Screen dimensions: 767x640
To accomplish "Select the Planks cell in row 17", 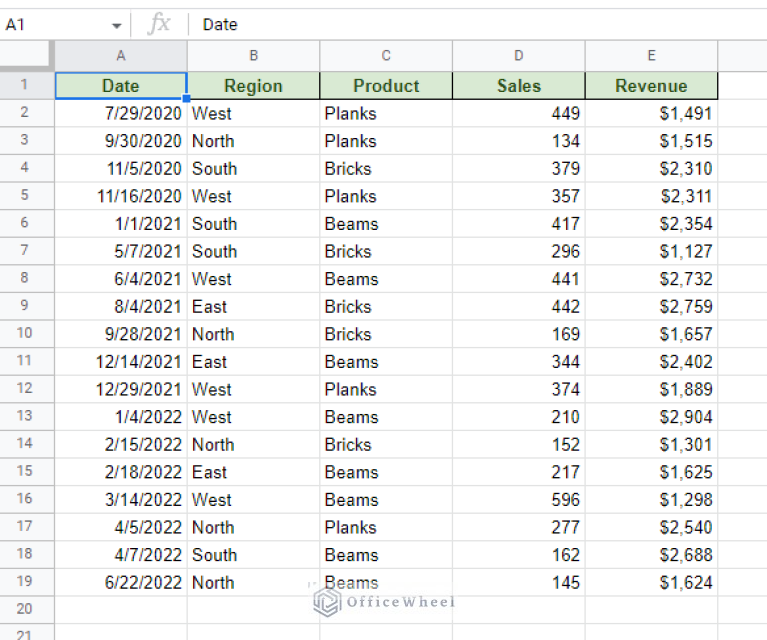I will tap(386, 527).
